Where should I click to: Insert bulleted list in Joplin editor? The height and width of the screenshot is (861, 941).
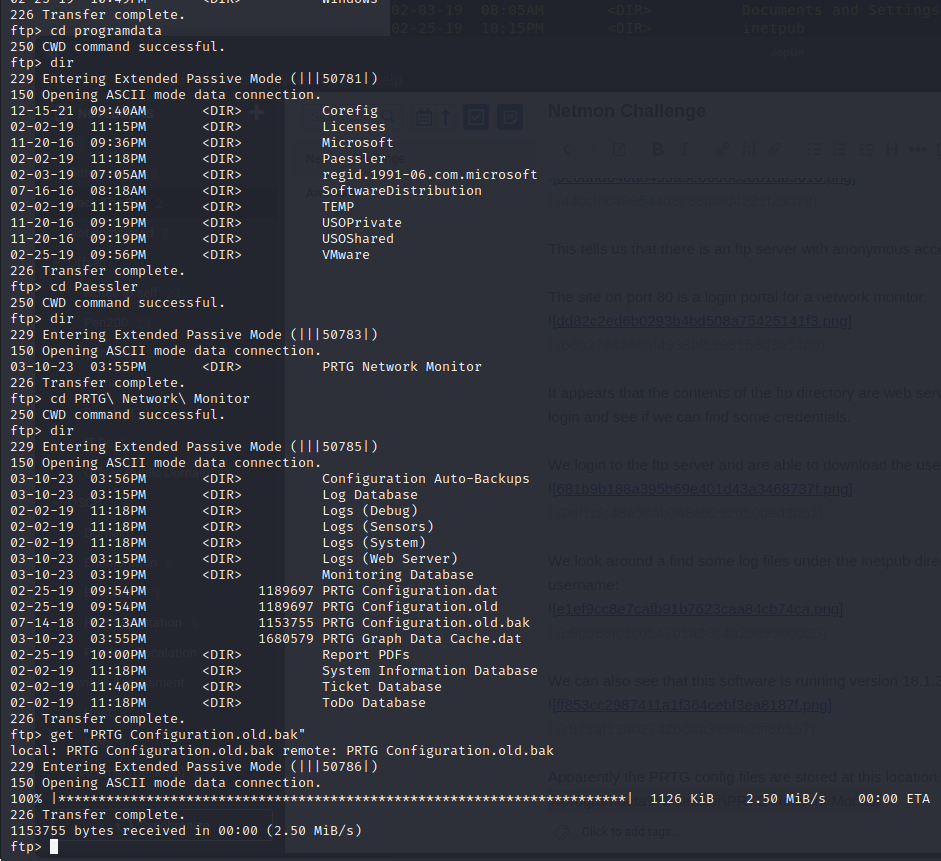tap(814, 149)
